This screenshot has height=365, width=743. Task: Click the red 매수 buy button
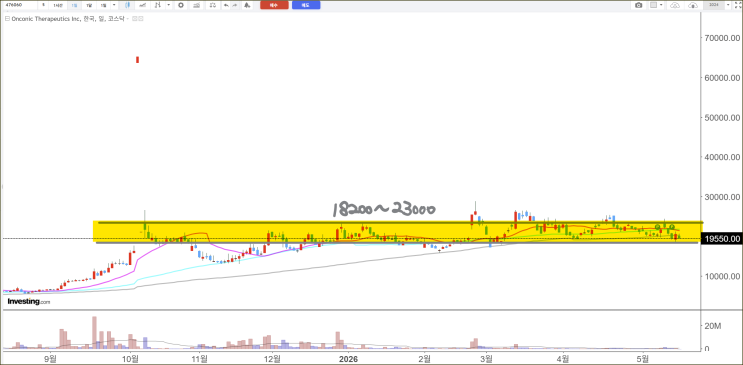(274, 5)
